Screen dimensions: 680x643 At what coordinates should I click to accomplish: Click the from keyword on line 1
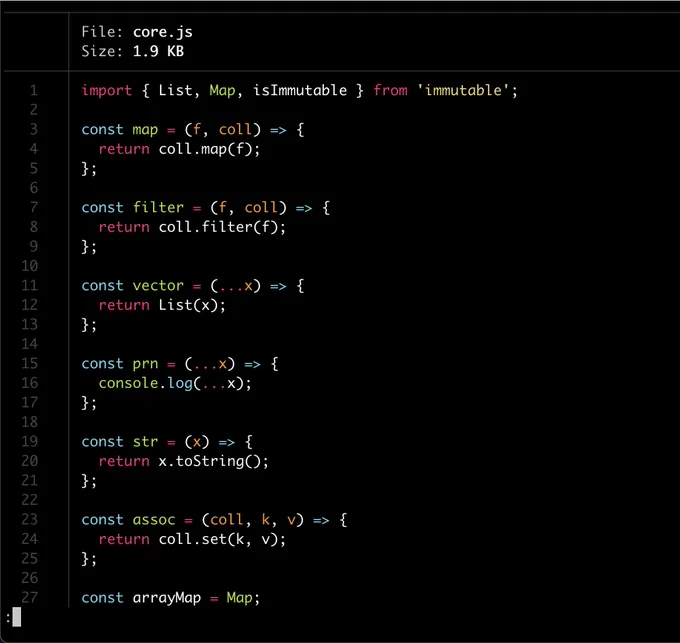point(390,90)
